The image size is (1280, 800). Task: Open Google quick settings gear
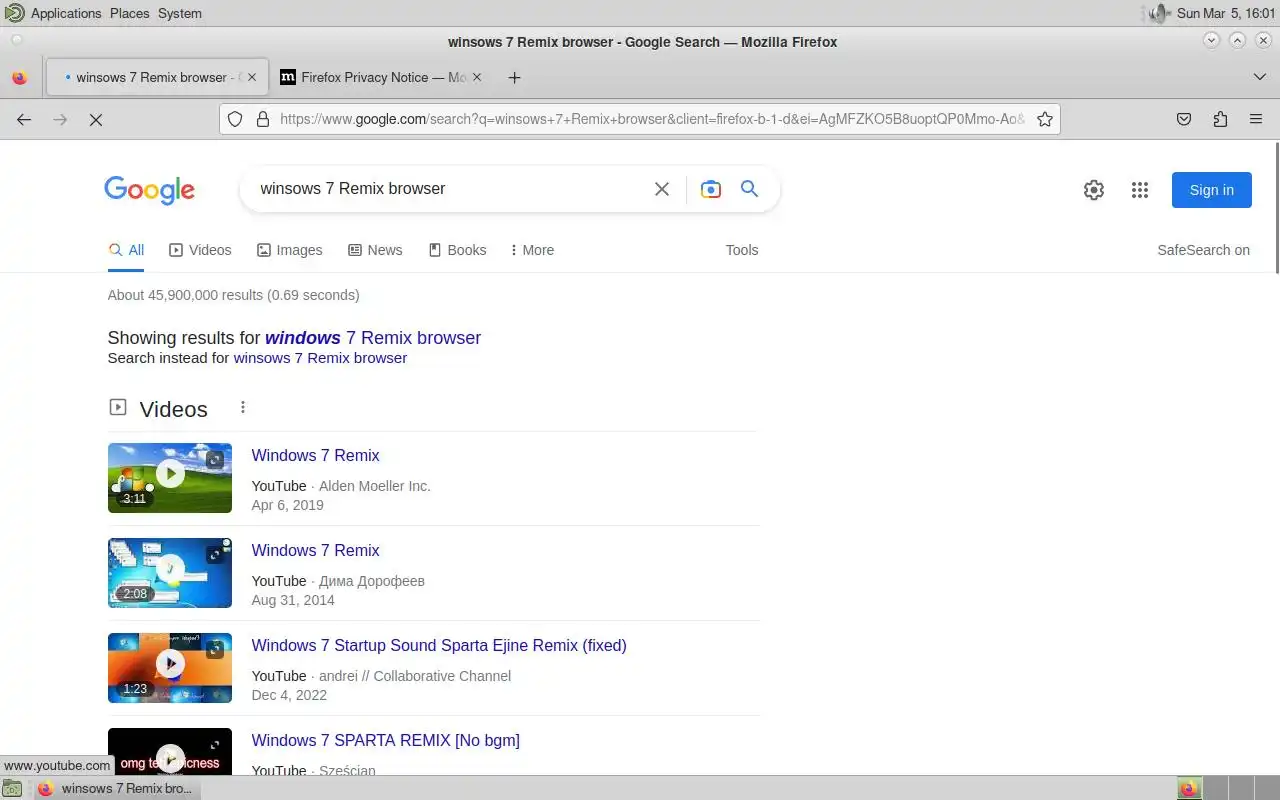[x=1094, y=190]
